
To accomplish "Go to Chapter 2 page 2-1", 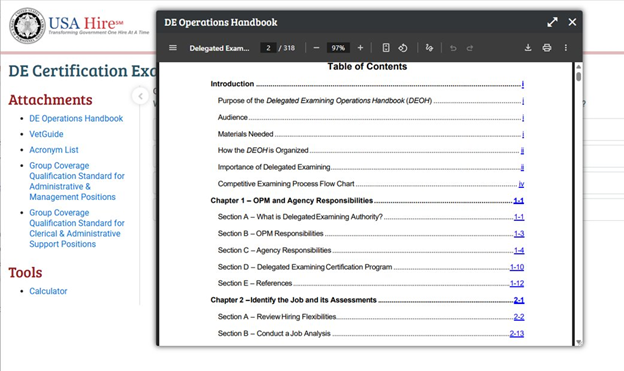I will coord(519,300).
